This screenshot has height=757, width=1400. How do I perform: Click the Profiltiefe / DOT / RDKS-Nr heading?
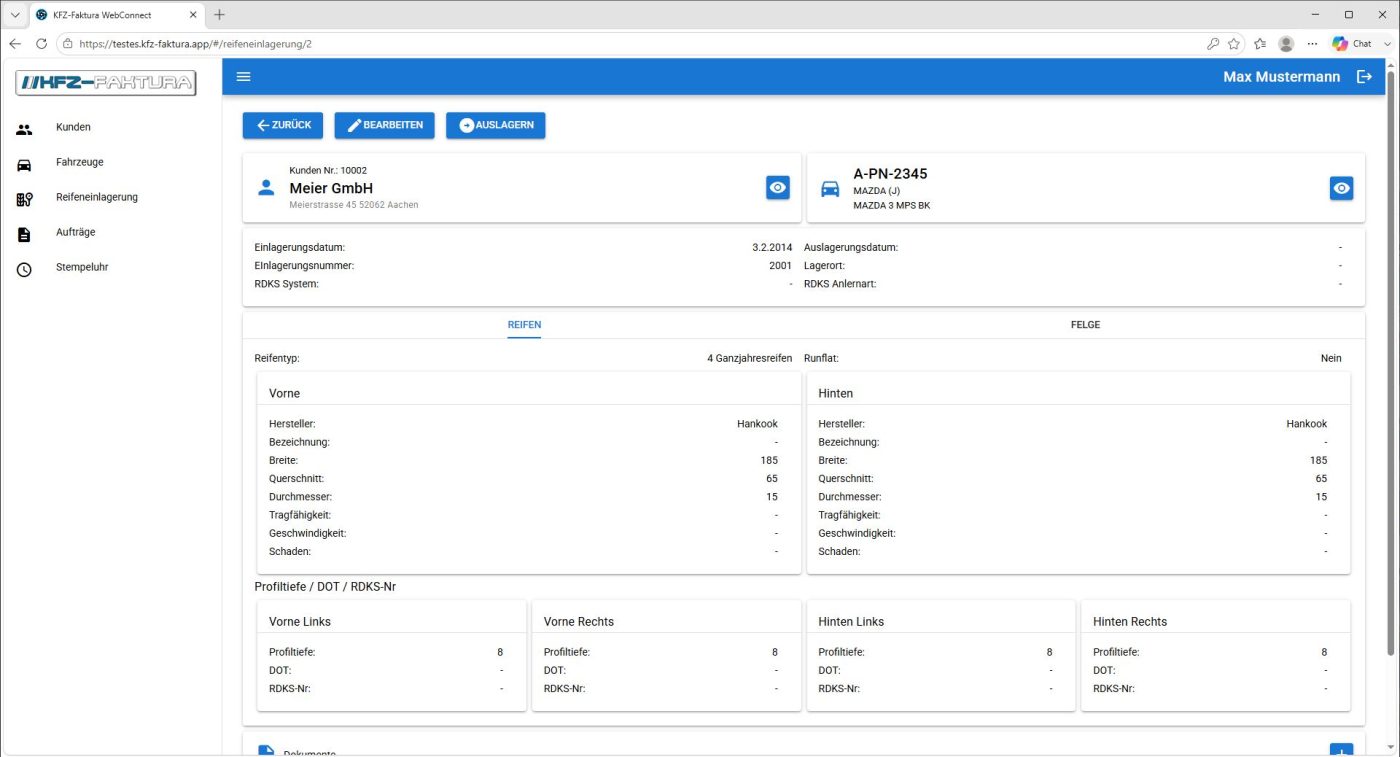pyautogui.click(x=325, y=587)
